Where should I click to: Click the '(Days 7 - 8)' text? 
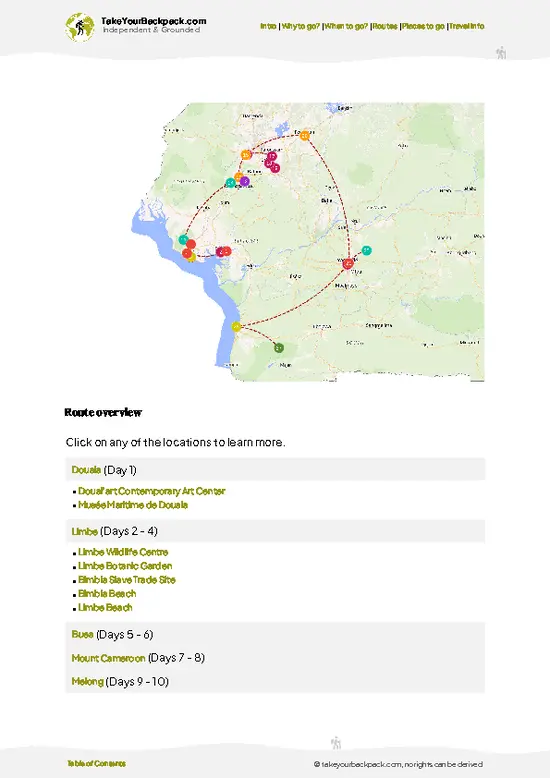tap(176, 658)
